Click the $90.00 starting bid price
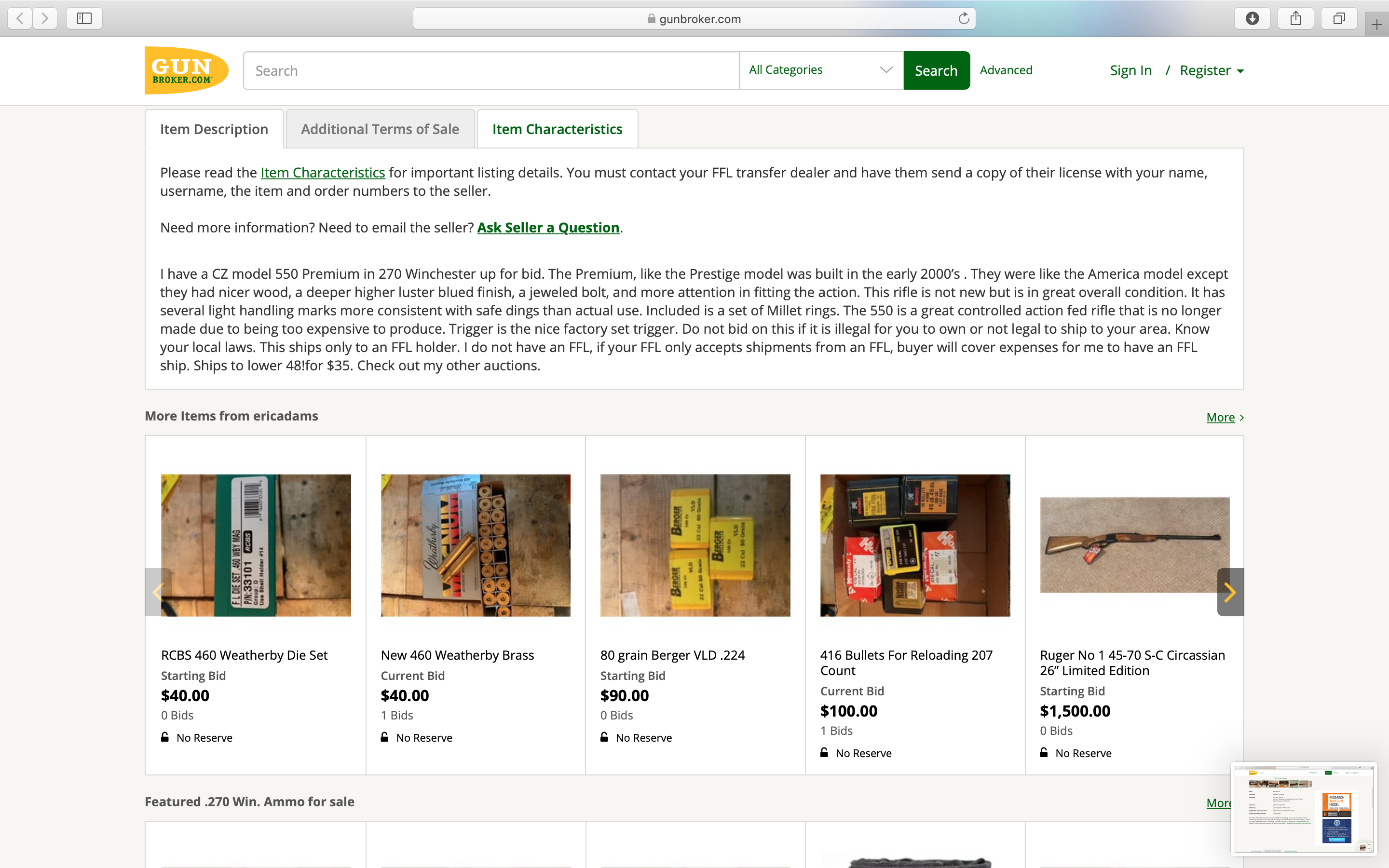This screenshot has width=1389, height=868. 625,695
